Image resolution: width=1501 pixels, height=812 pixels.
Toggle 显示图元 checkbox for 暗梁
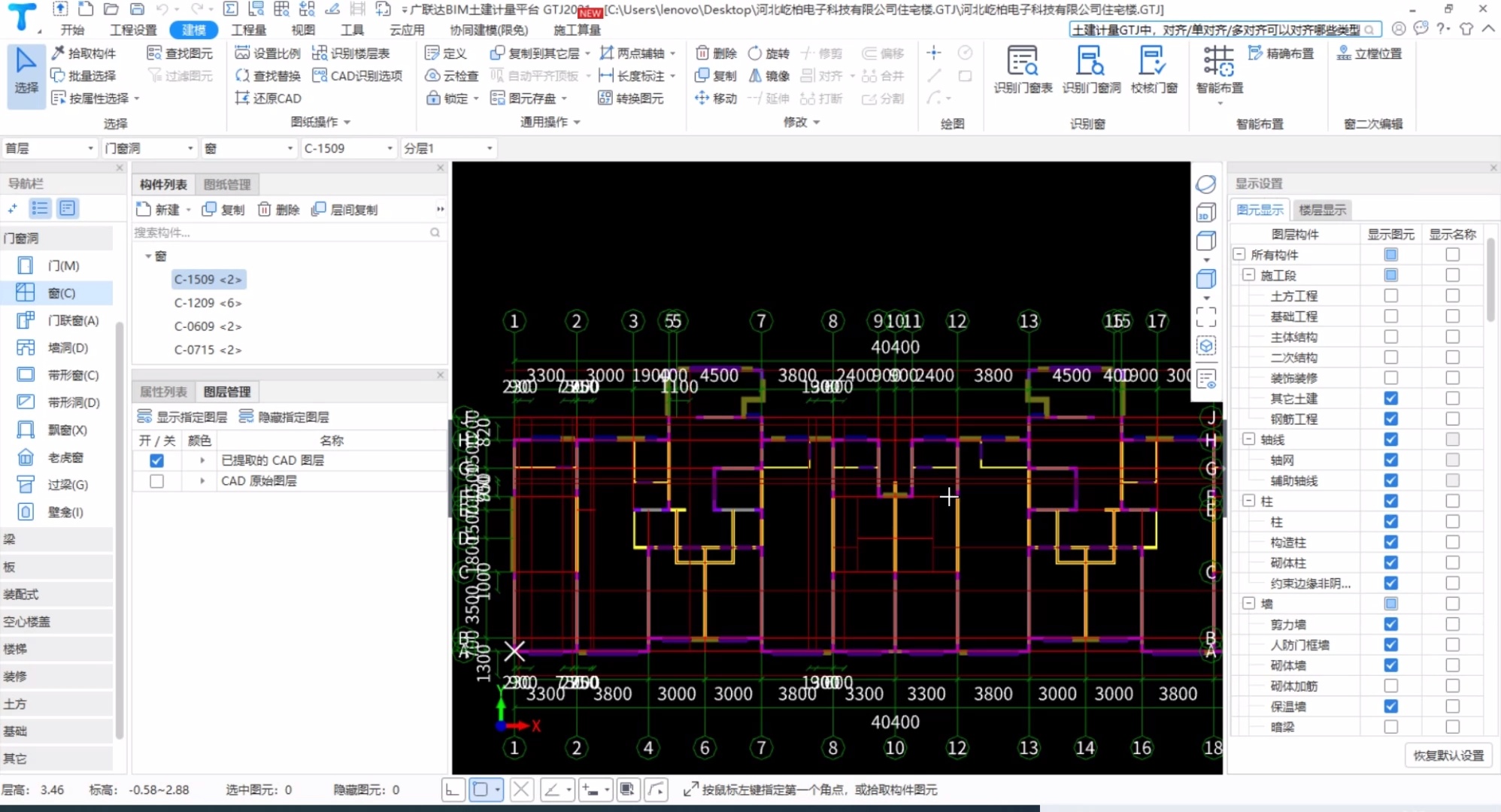(x=1390, y=727)
